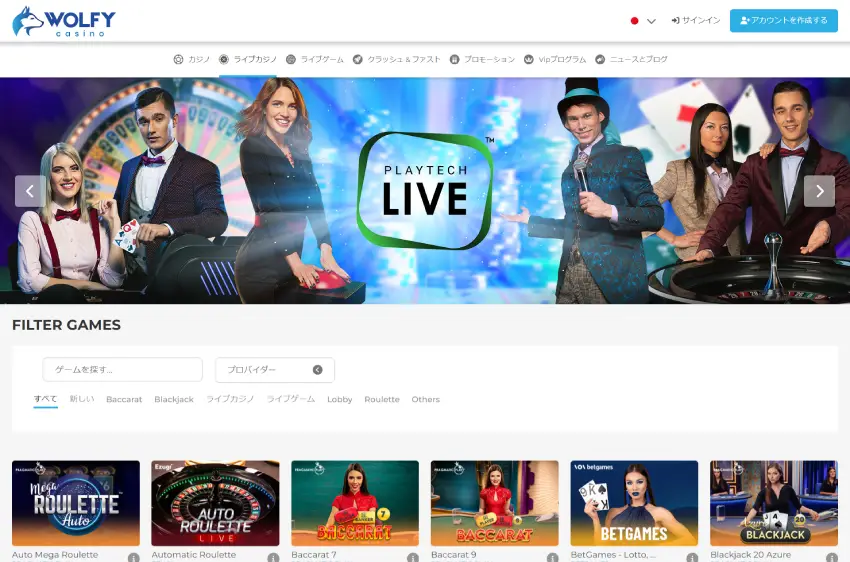Viewport: 850px width, 562px height.
Task: Open the Baccarat 9 game thumbnail
Action: 494,503
